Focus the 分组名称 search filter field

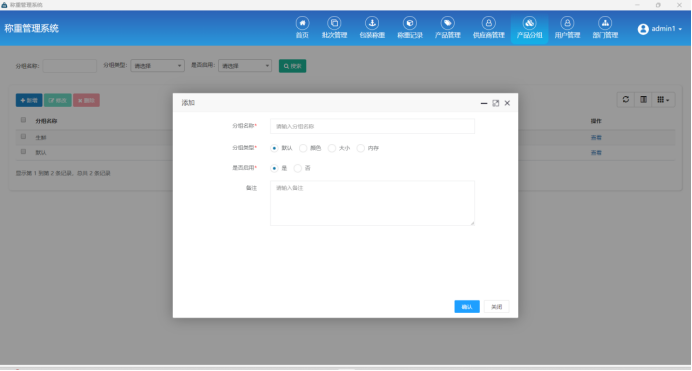point(70,66)
